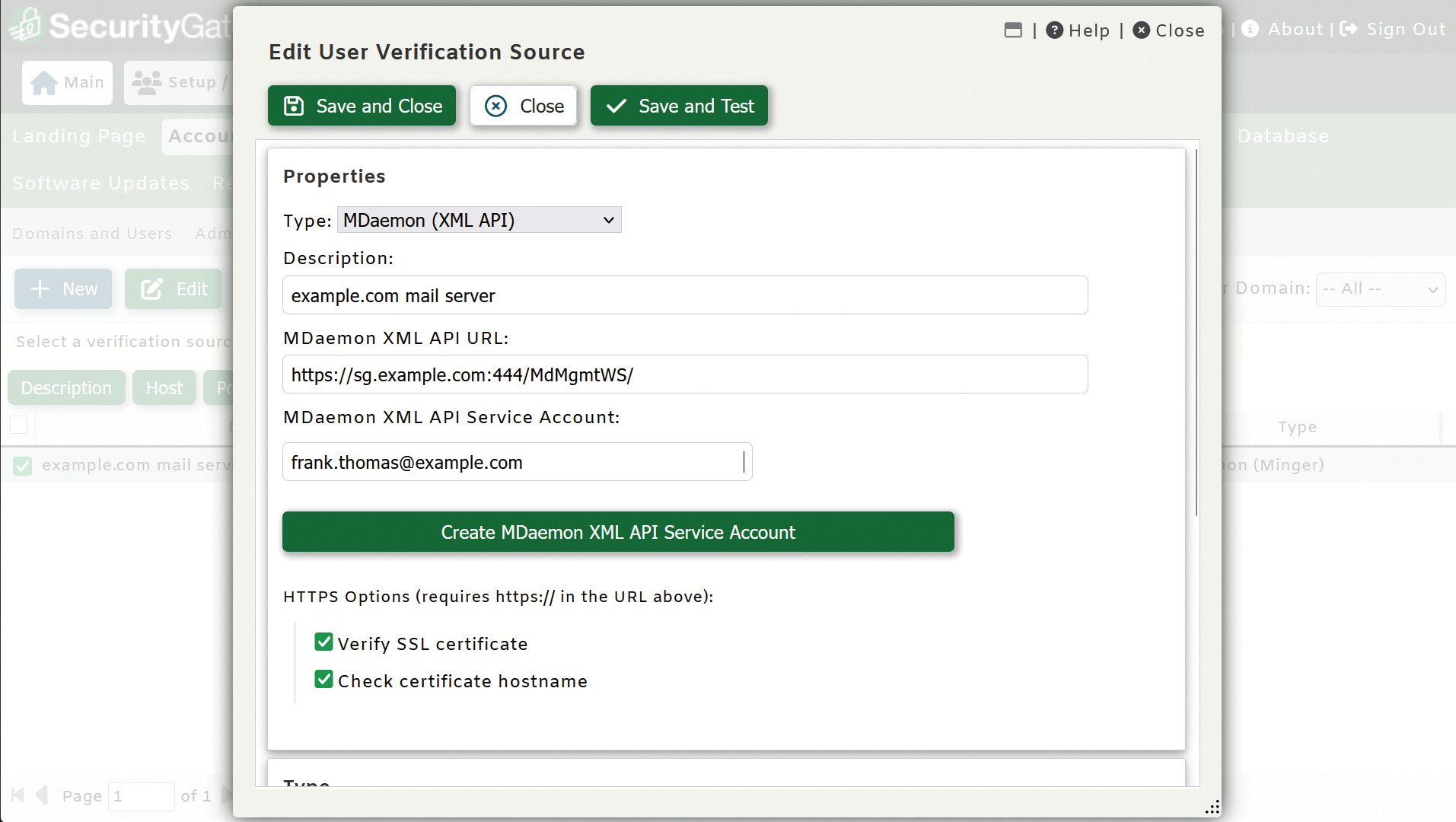
Task: Disable Check certificate hostname
Action: [x=324, y=679]
